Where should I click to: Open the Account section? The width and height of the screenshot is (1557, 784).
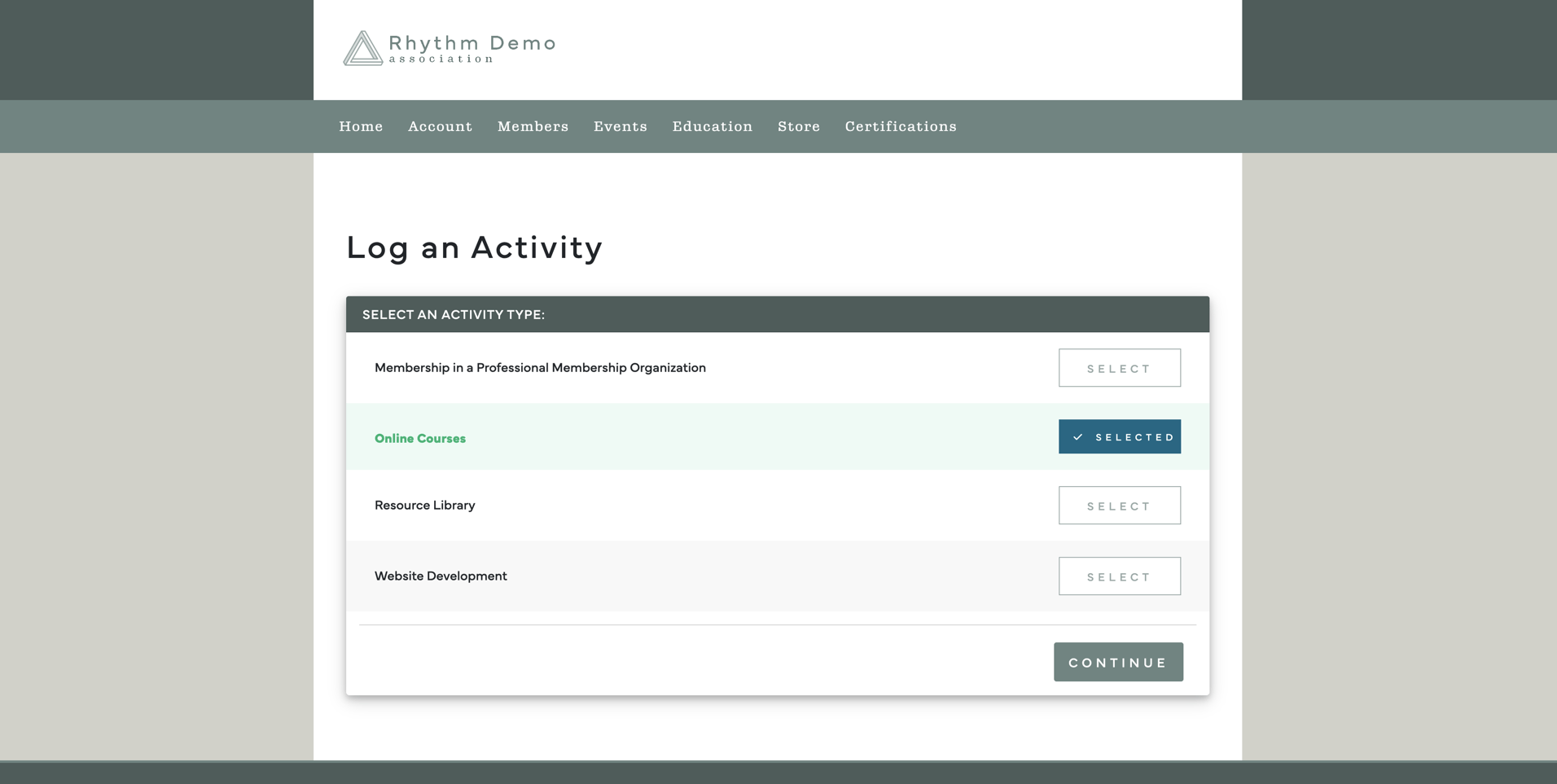[x=439, y=126]
